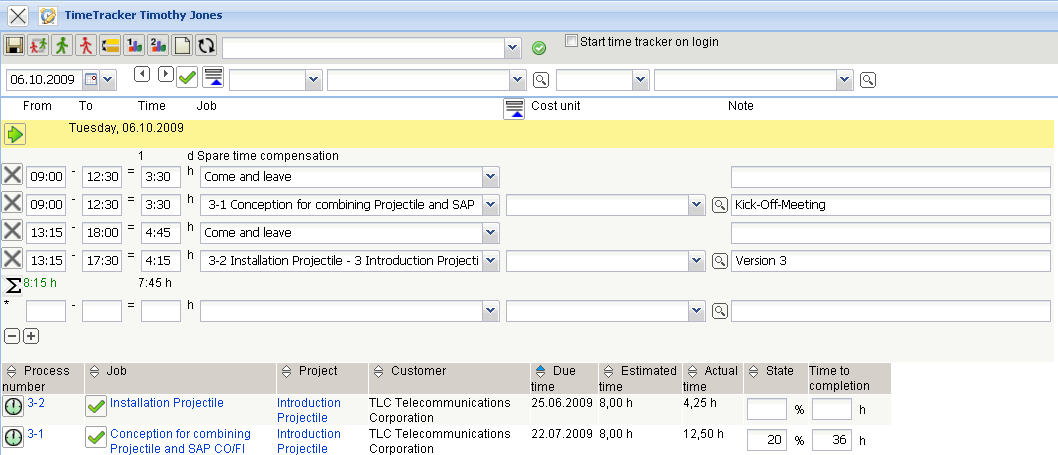Viewport: 1058px width, 455px height.
Task: Click the refresh arrows icon in toolbar
Action: click(206, 46)
